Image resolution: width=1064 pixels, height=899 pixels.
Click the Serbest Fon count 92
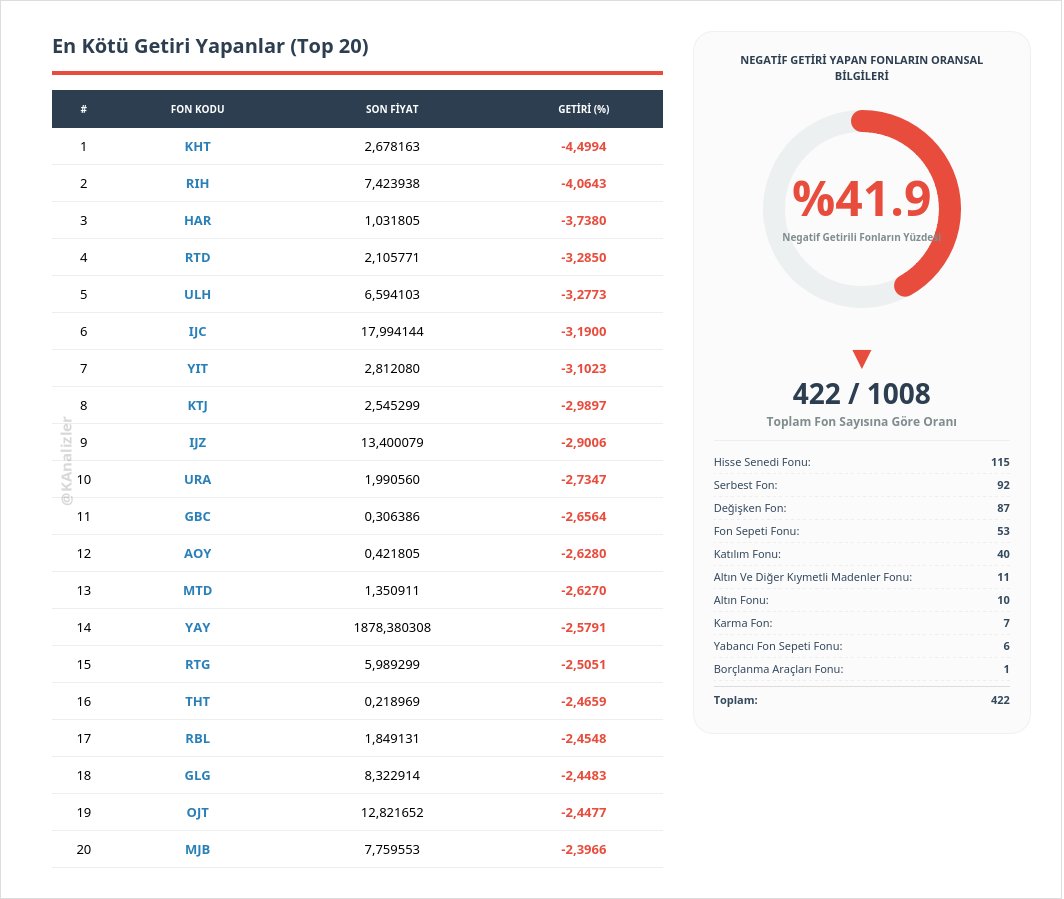1004,485
